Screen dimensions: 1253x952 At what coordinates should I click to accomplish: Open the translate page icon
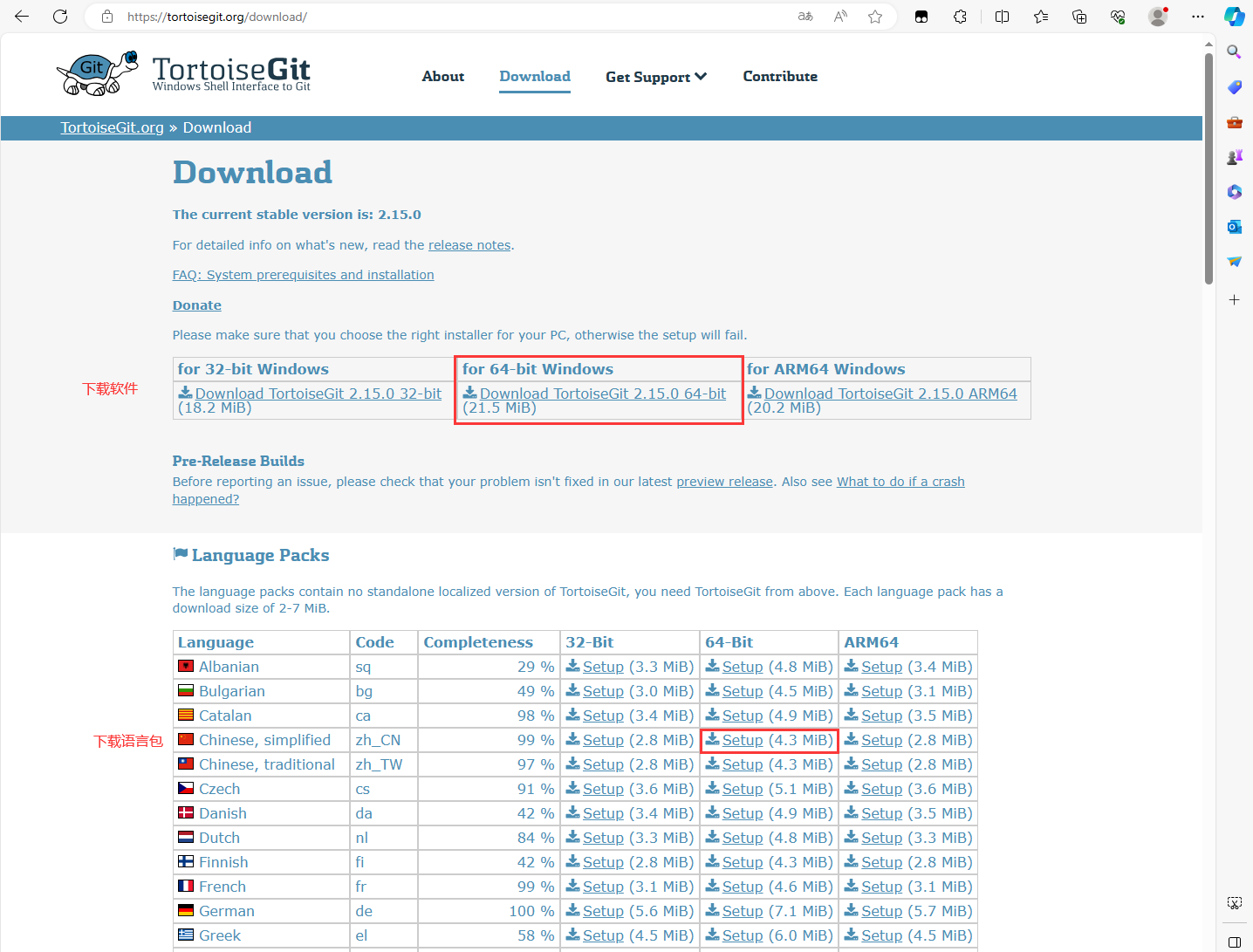[805, 17]
